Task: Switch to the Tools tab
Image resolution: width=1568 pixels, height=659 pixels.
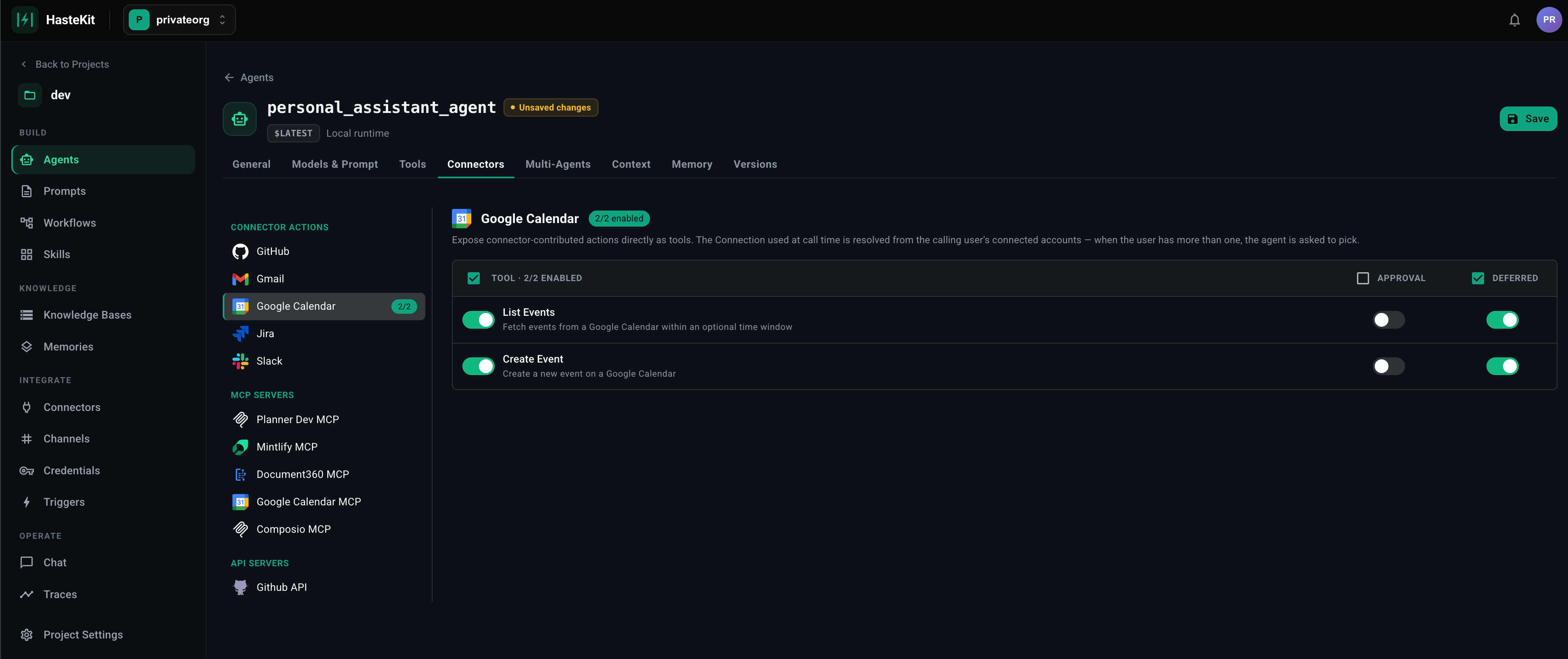Action: click(412, 164)
